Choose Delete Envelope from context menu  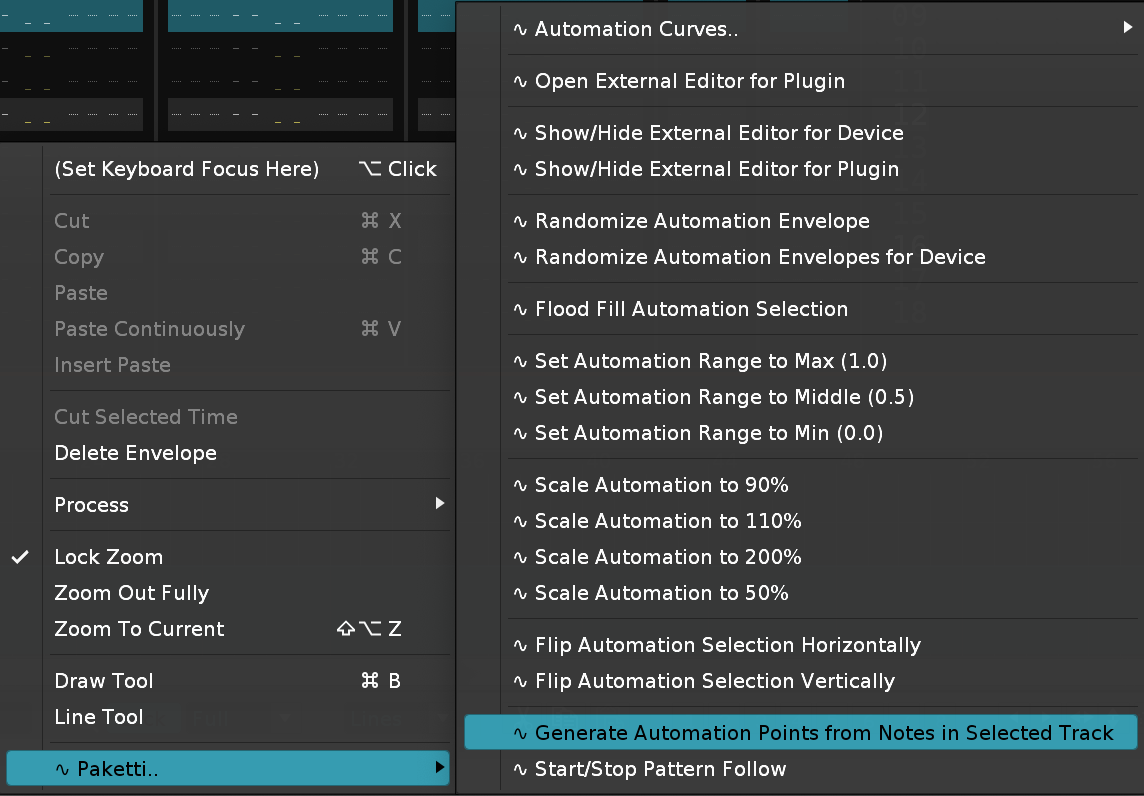click(135, 453)
